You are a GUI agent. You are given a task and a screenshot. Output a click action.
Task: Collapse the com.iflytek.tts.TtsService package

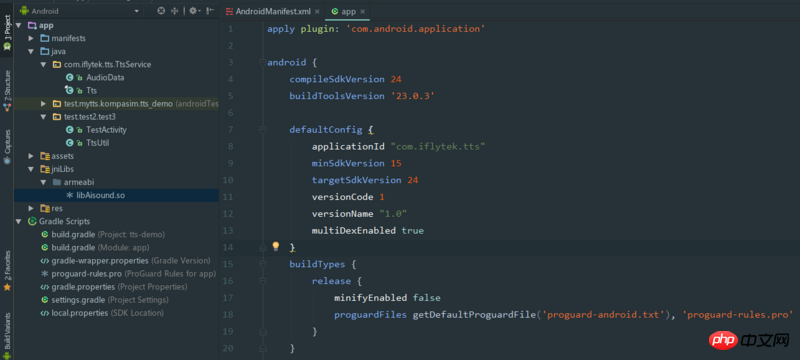click(x=44, y=65)
